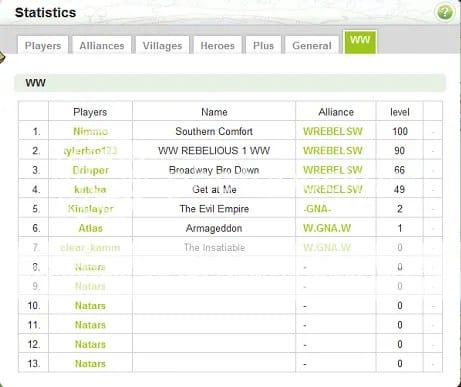The height and width of the screenshot is (387, 461).
Task: Open the Alliances tab
Action: pos(102,45)
